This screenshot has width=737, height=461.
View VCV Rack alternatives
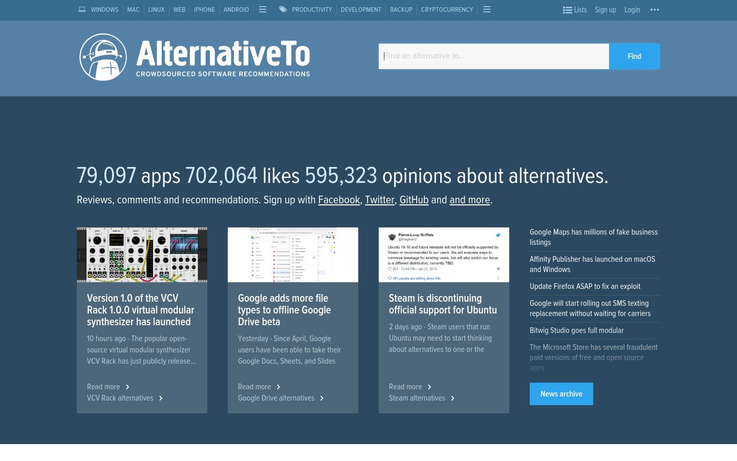click(120, 398)
